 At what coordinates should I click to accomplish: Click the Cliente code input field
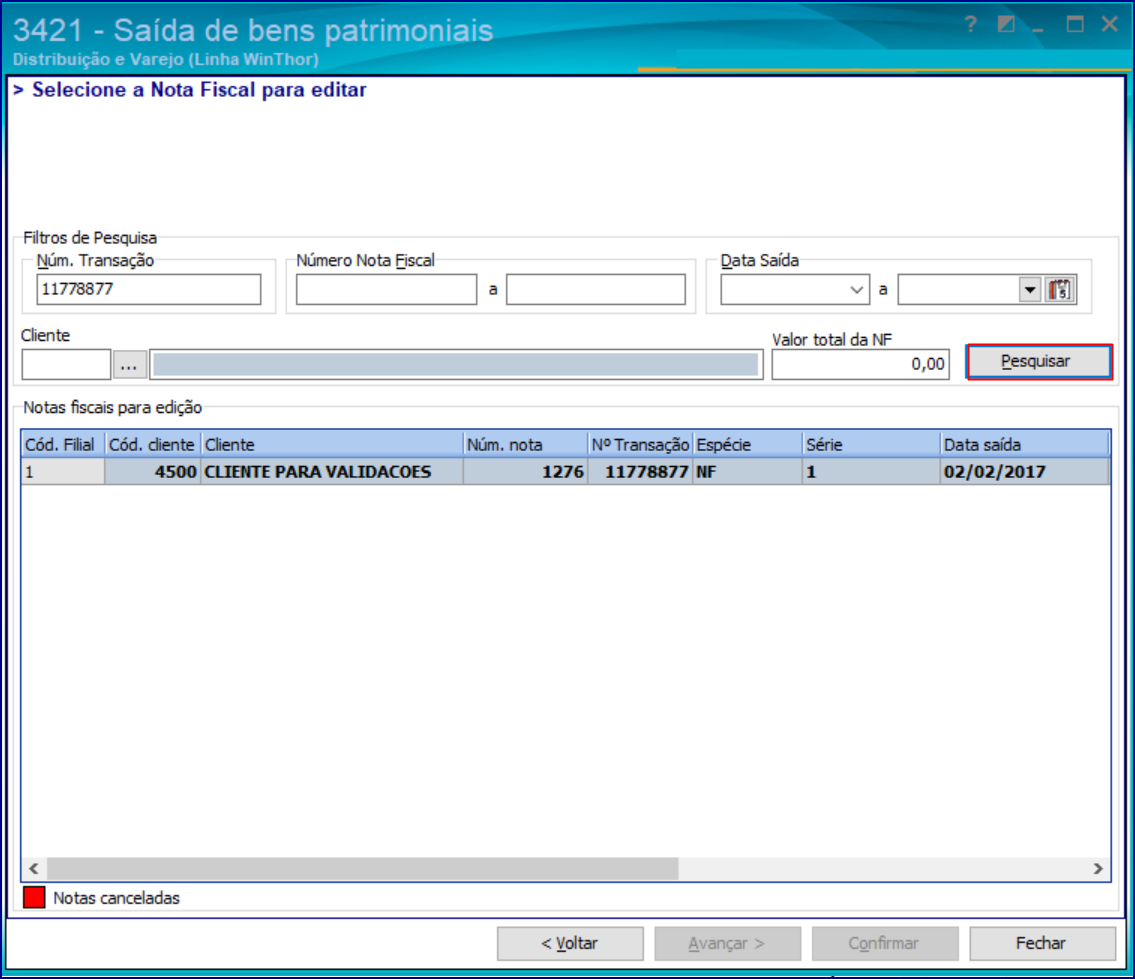point(66,364)
